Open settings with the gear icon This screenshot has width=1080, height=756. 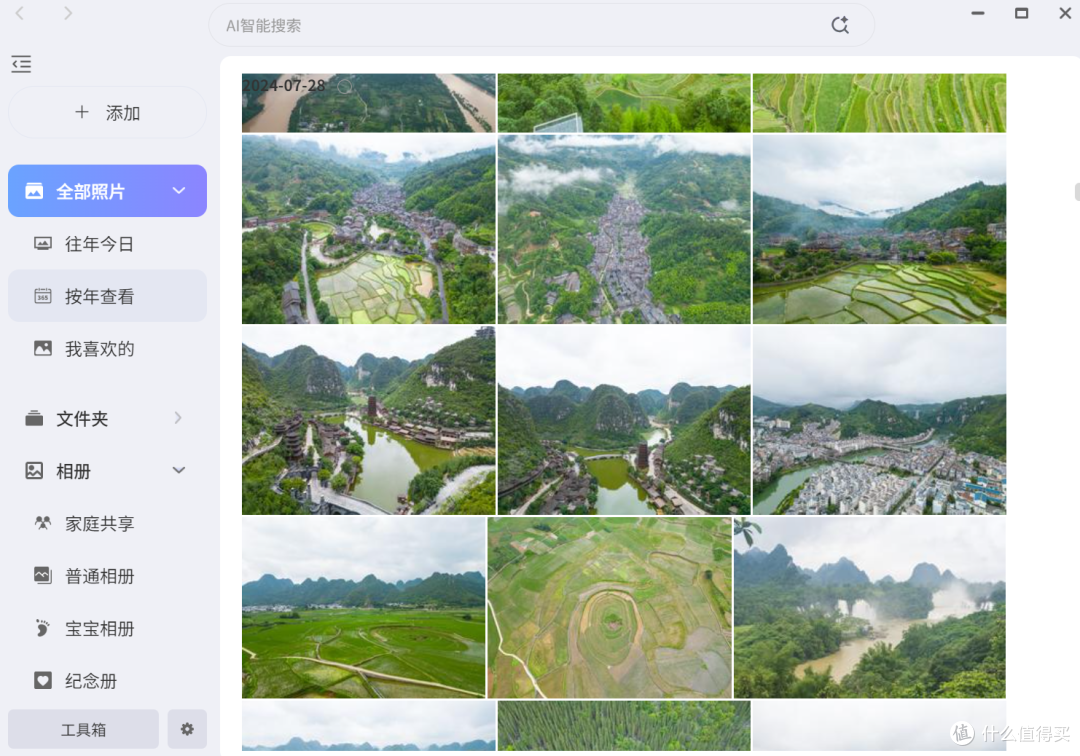coord(187,729)
